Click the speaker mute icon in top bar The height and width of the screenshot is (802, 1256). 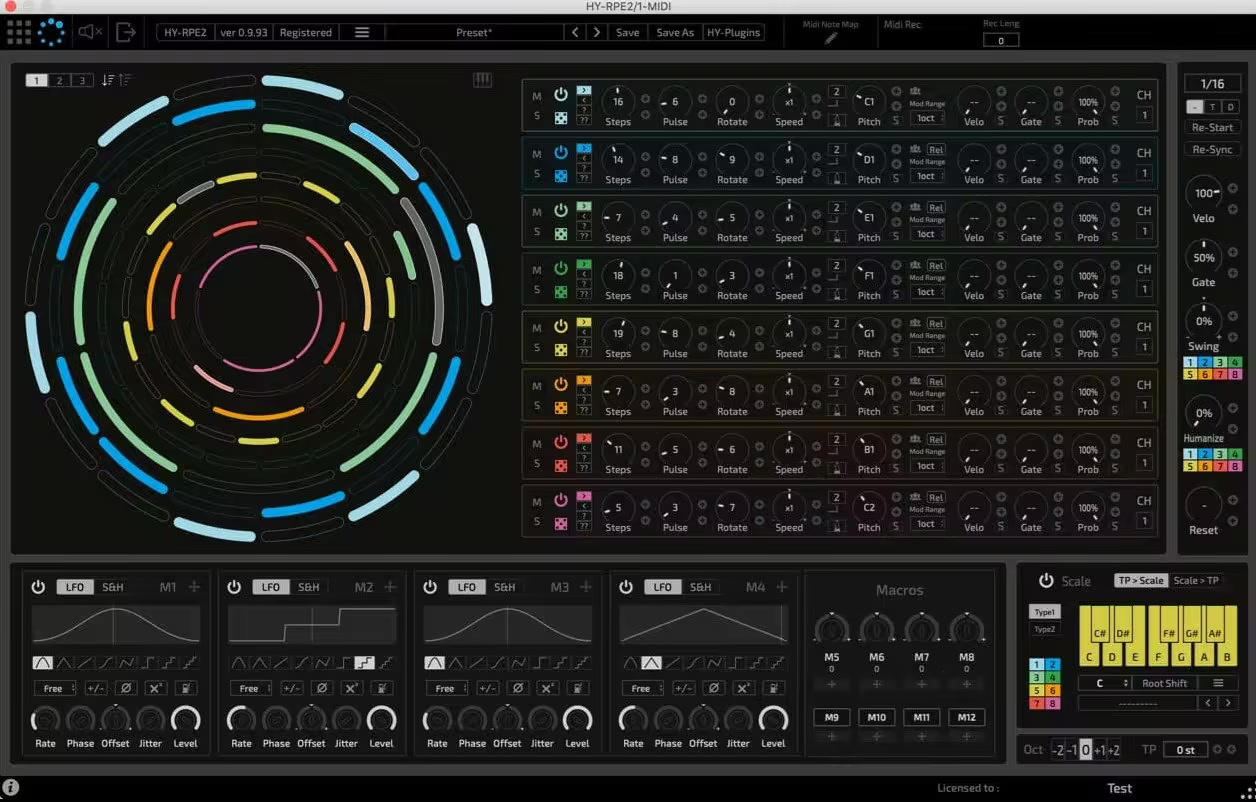(90, 32)
